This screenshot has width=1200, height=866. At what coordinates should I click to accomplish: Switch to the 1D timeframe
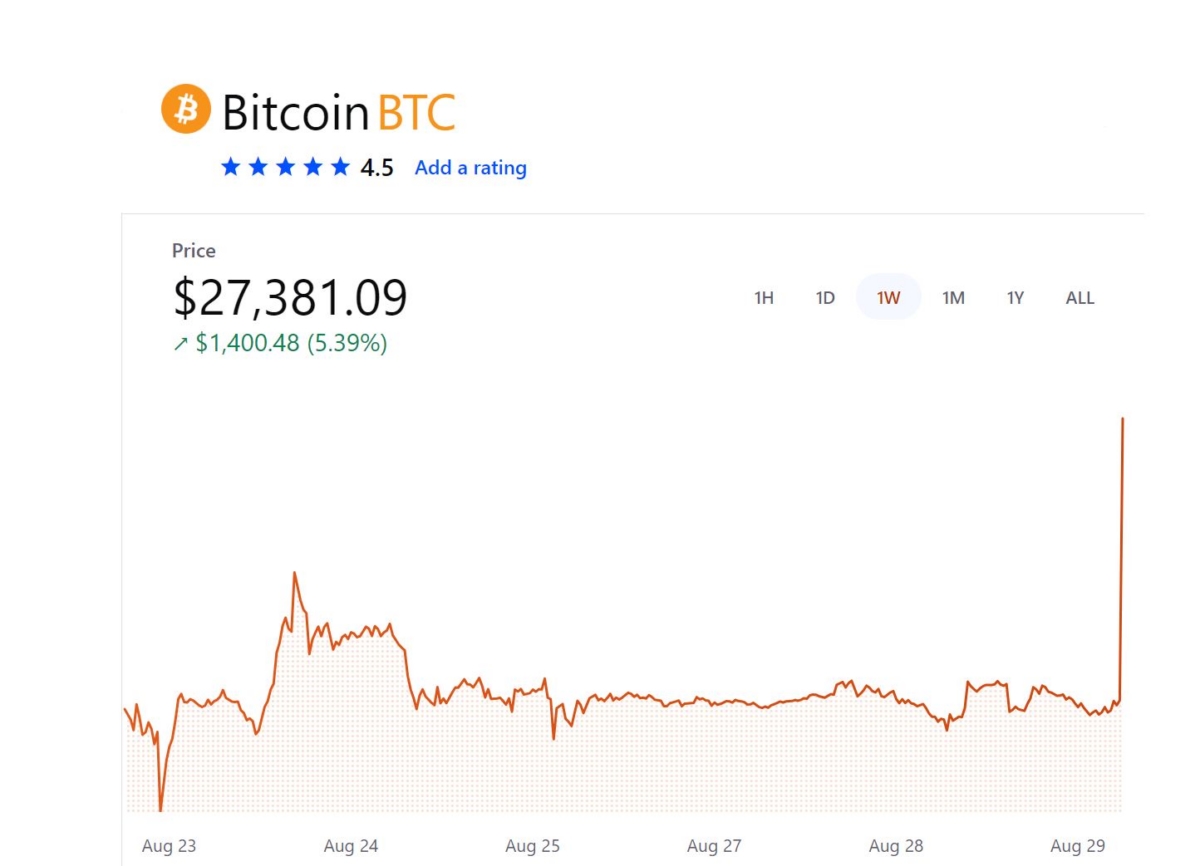(824, 297)
